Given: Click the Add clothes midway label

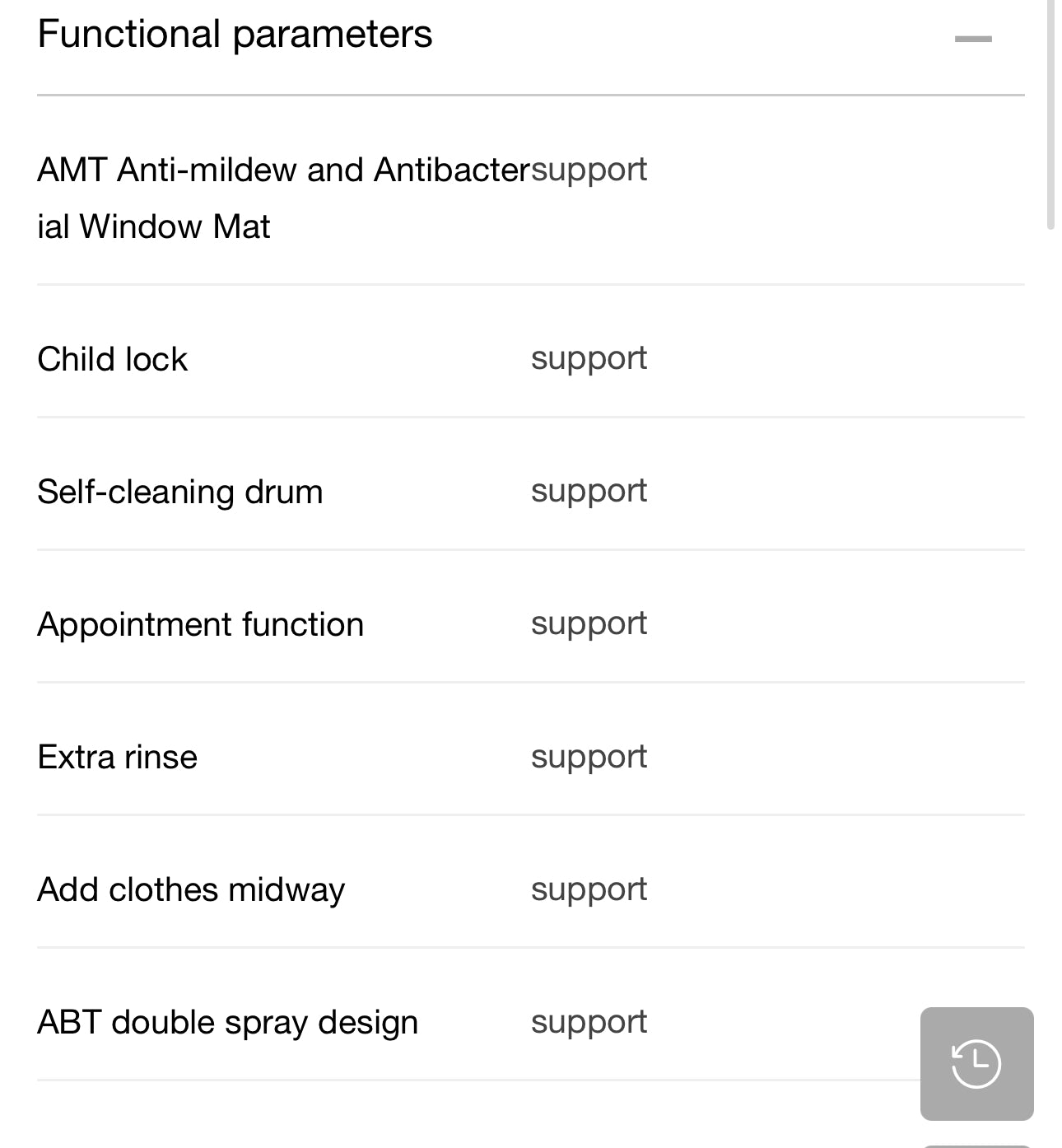Looking at the screenshot, I should 191,889.
